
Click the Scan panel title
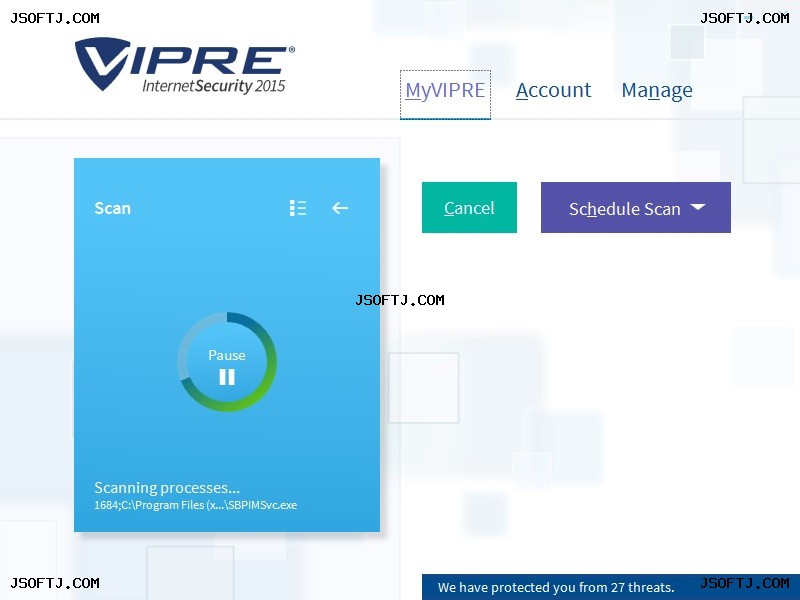(x=113, y=208)
